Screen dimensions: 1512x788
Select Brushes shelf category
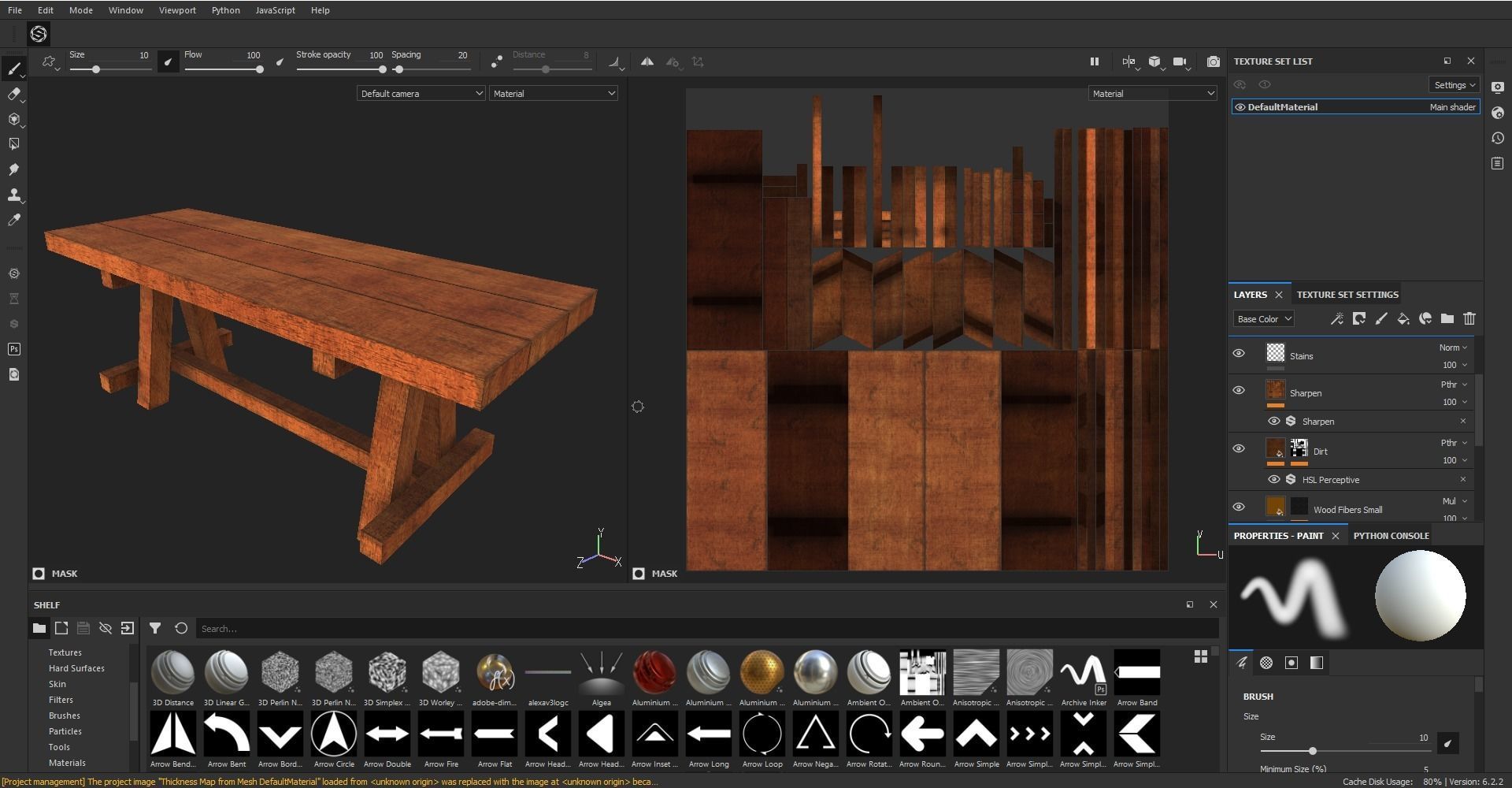point(65,716)
